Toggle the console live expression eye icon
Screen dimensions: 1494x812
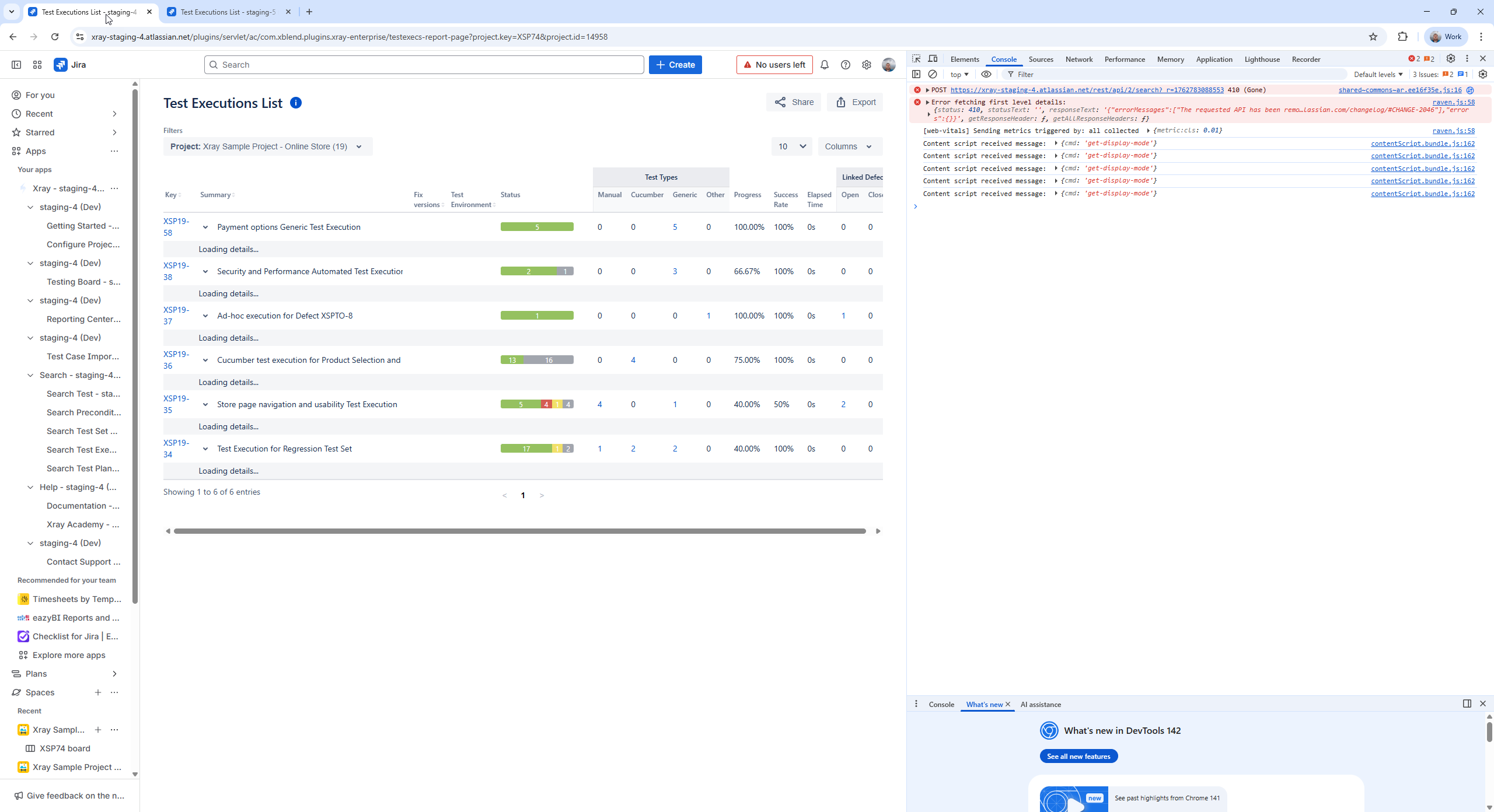tap(986, 74)
